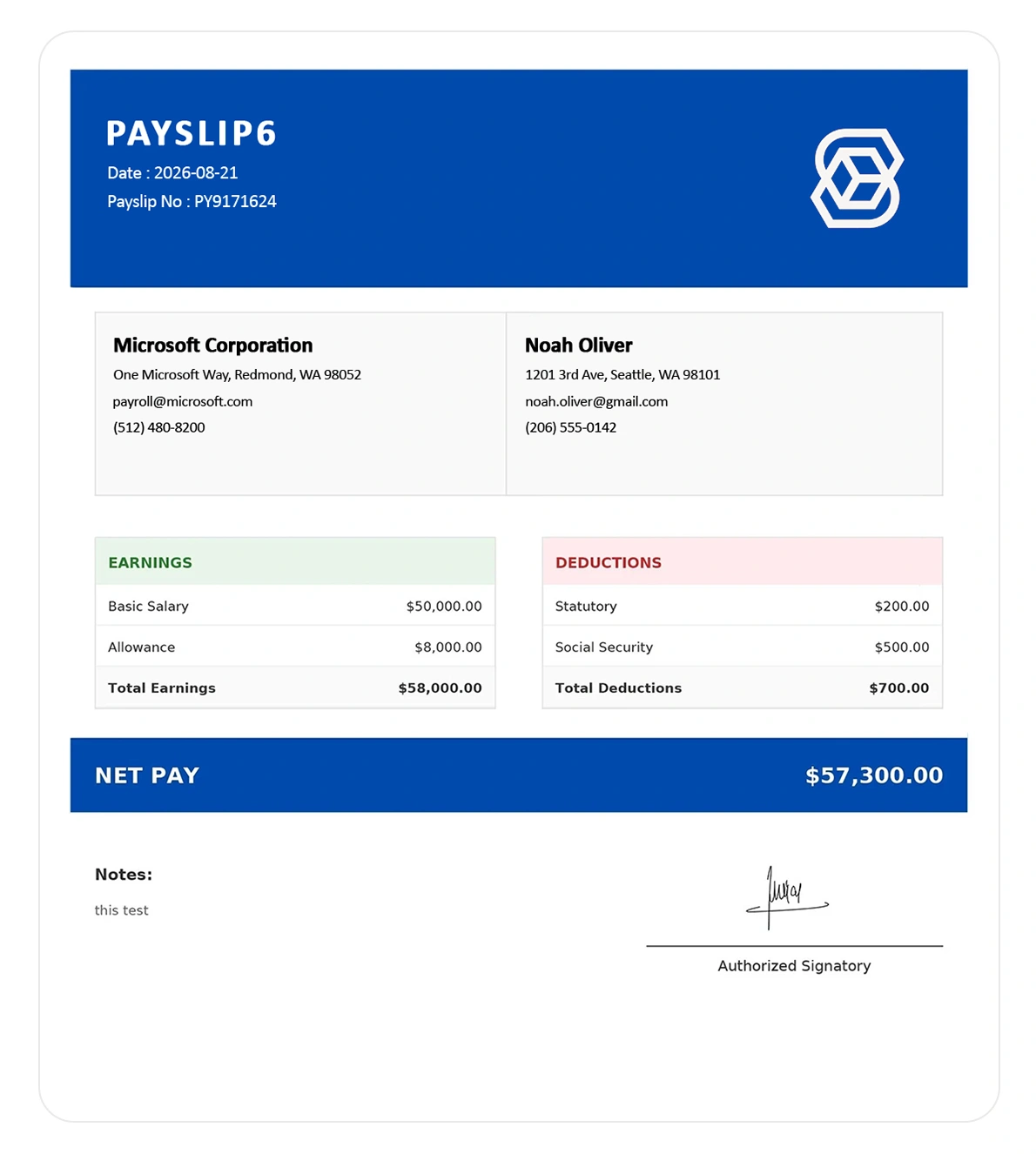Click the Statutory deduction label
This screenshot has width=1036, height=1154.
[586, 607]
